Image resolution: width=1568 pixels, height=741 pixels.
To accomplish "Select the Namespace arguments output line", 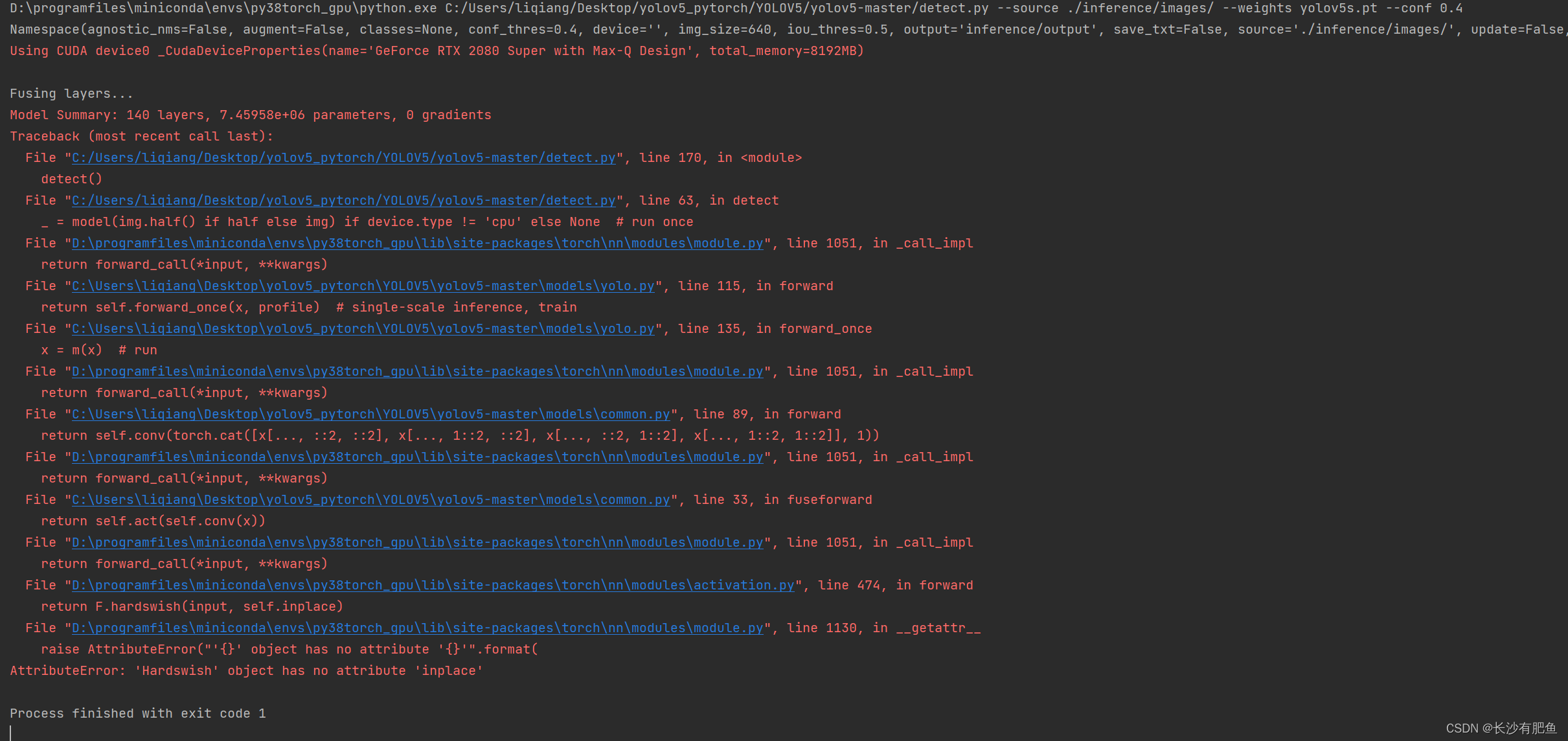I will tap(777, 29).
